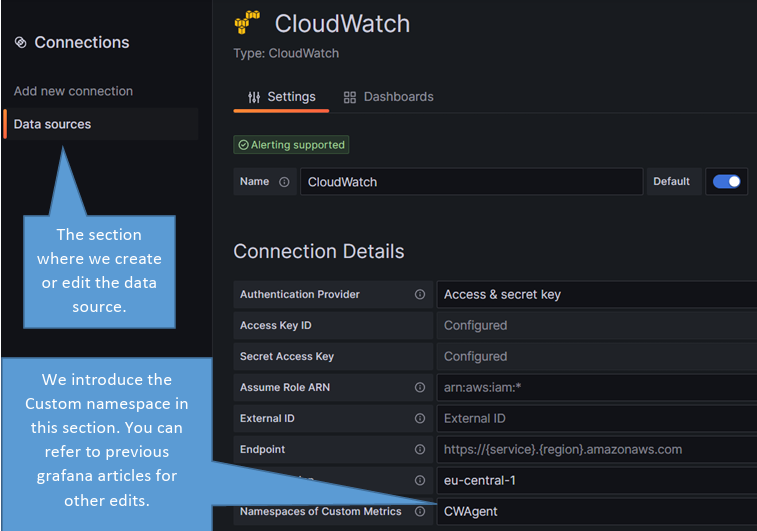Screen dimensions: 757x531
Task: Select Data sources in sidebar
Action: [x=101, y=124]
